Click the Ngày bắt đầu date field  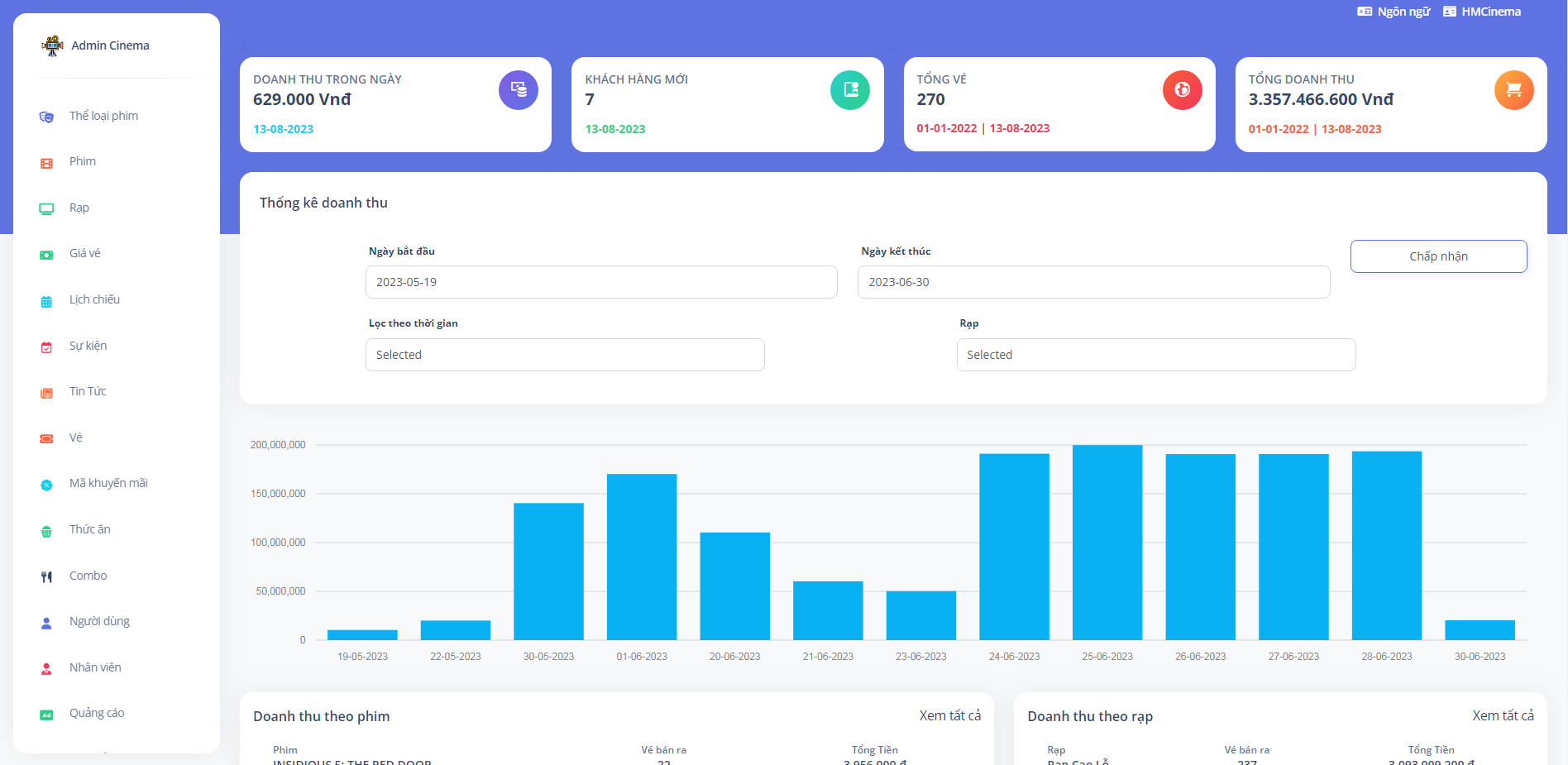[601, 282]
